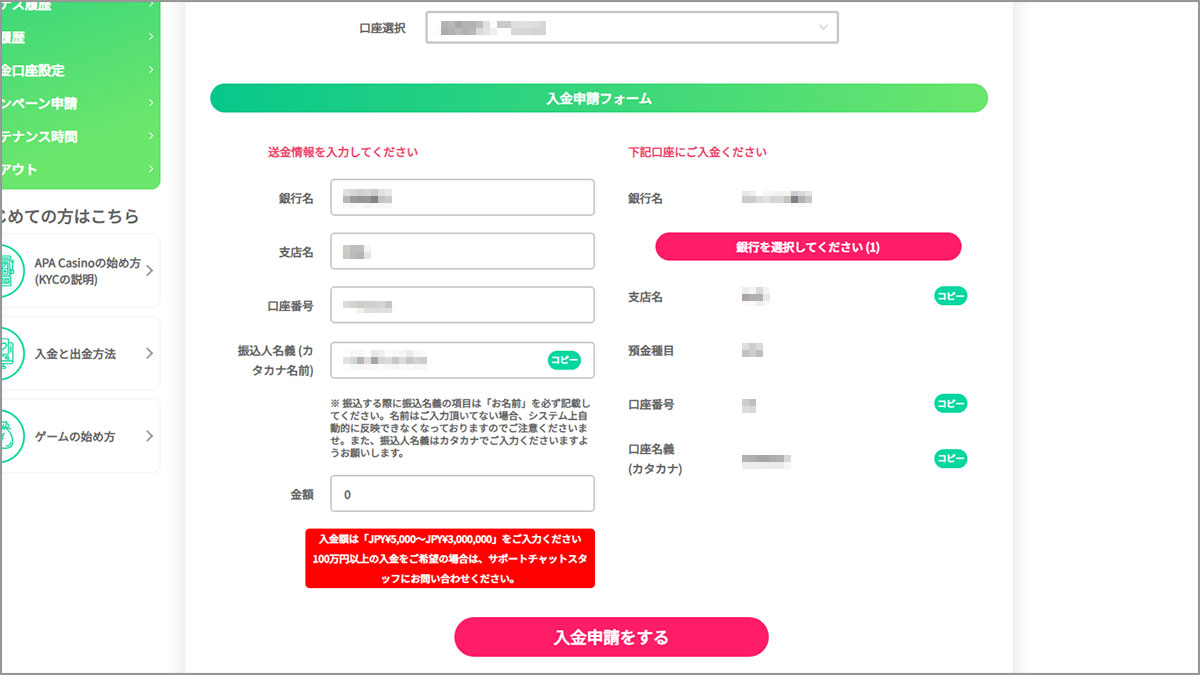The width and height of the screenshot is (1200, 675).
Task: Click the 銀行名 input field
Action: point(462,198)
